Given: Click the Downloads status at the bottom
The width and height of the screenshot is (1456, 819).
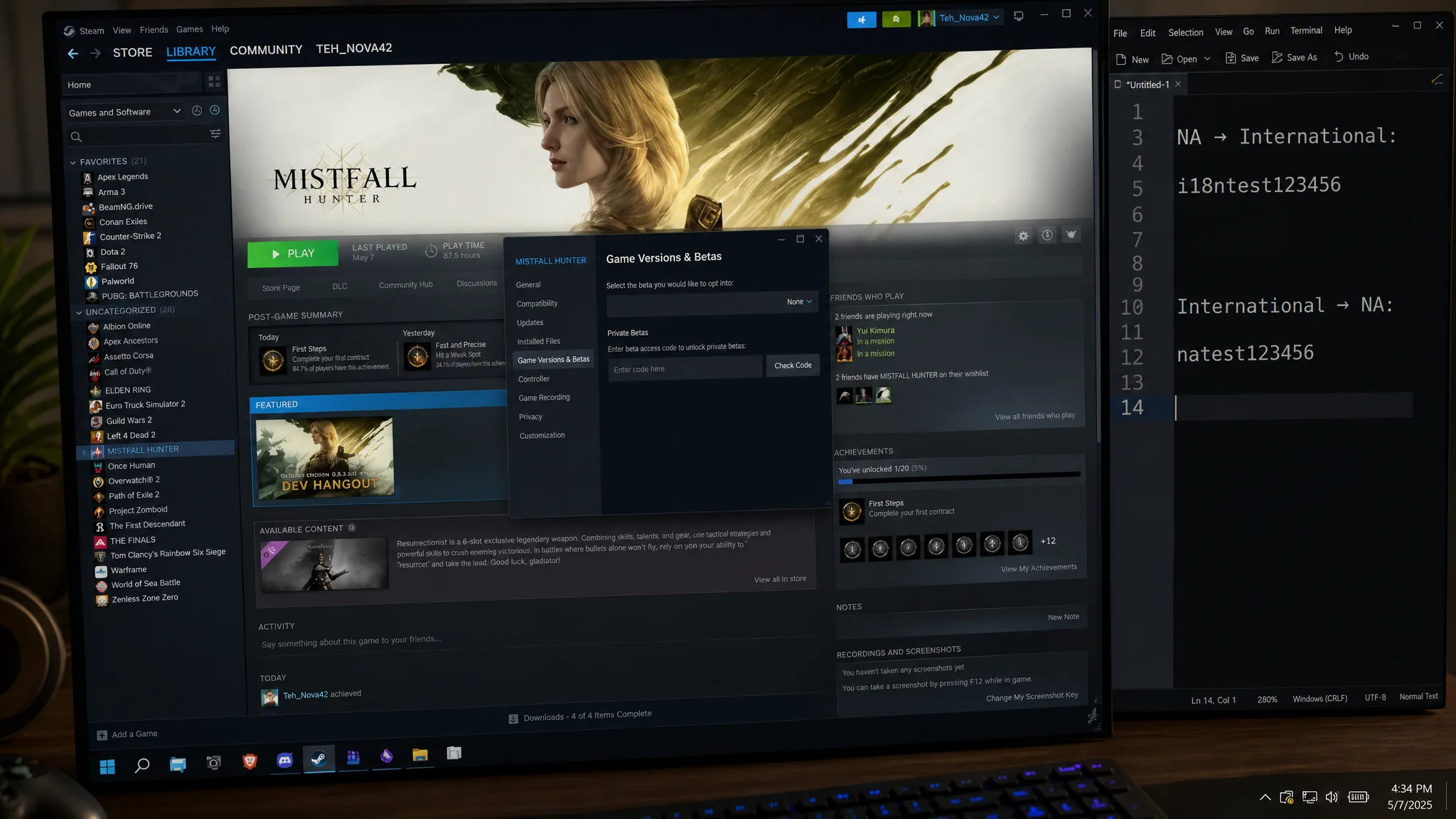Looking at the screenshot, I should click(580, 717).
